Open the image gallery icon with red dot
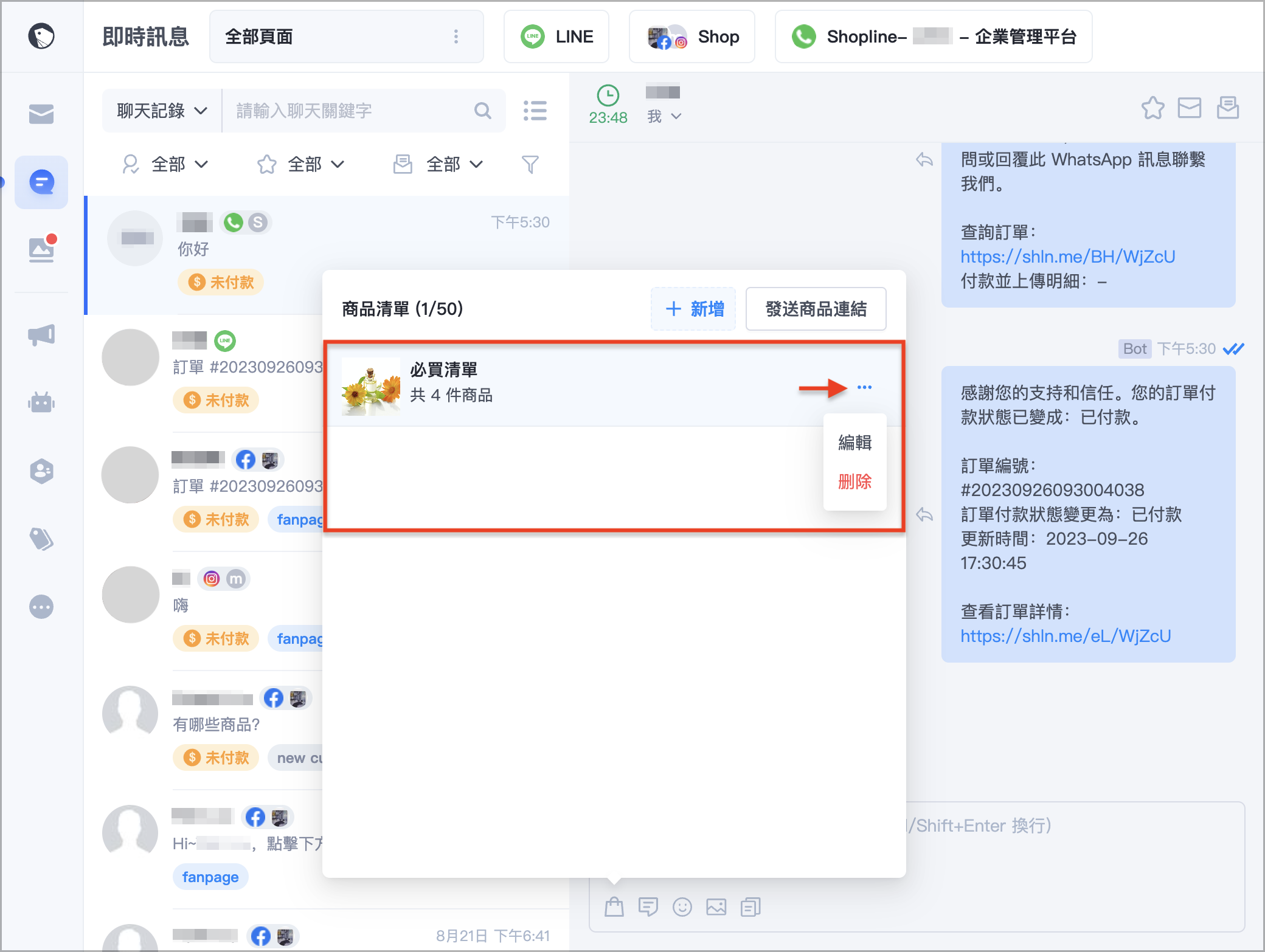1265x952 pixels. click(x=41, y=249)
